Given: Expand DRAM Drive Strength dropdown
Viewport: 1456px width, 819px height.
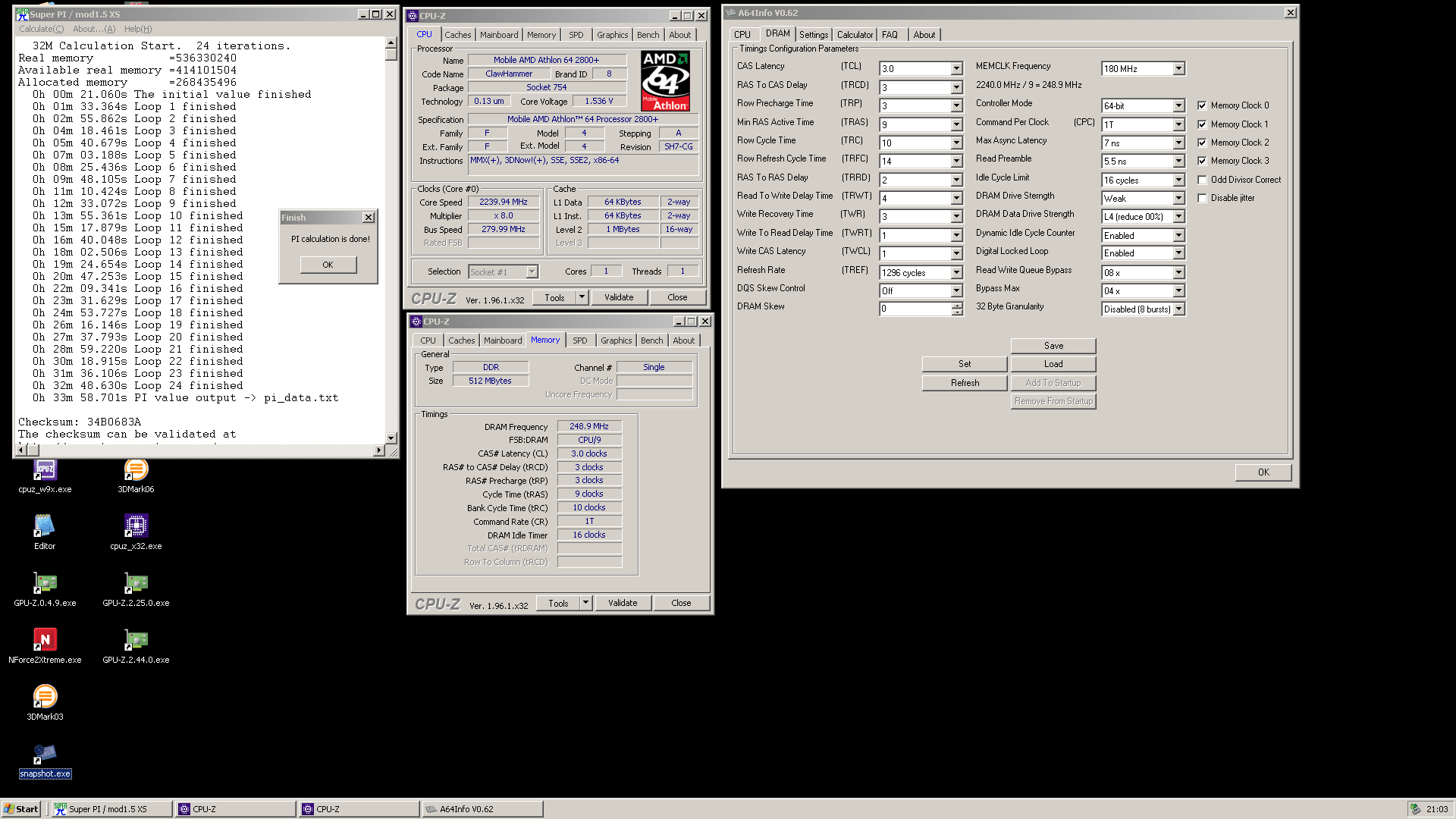Looking at the screenshot, I should click(x=1178, y=198).
